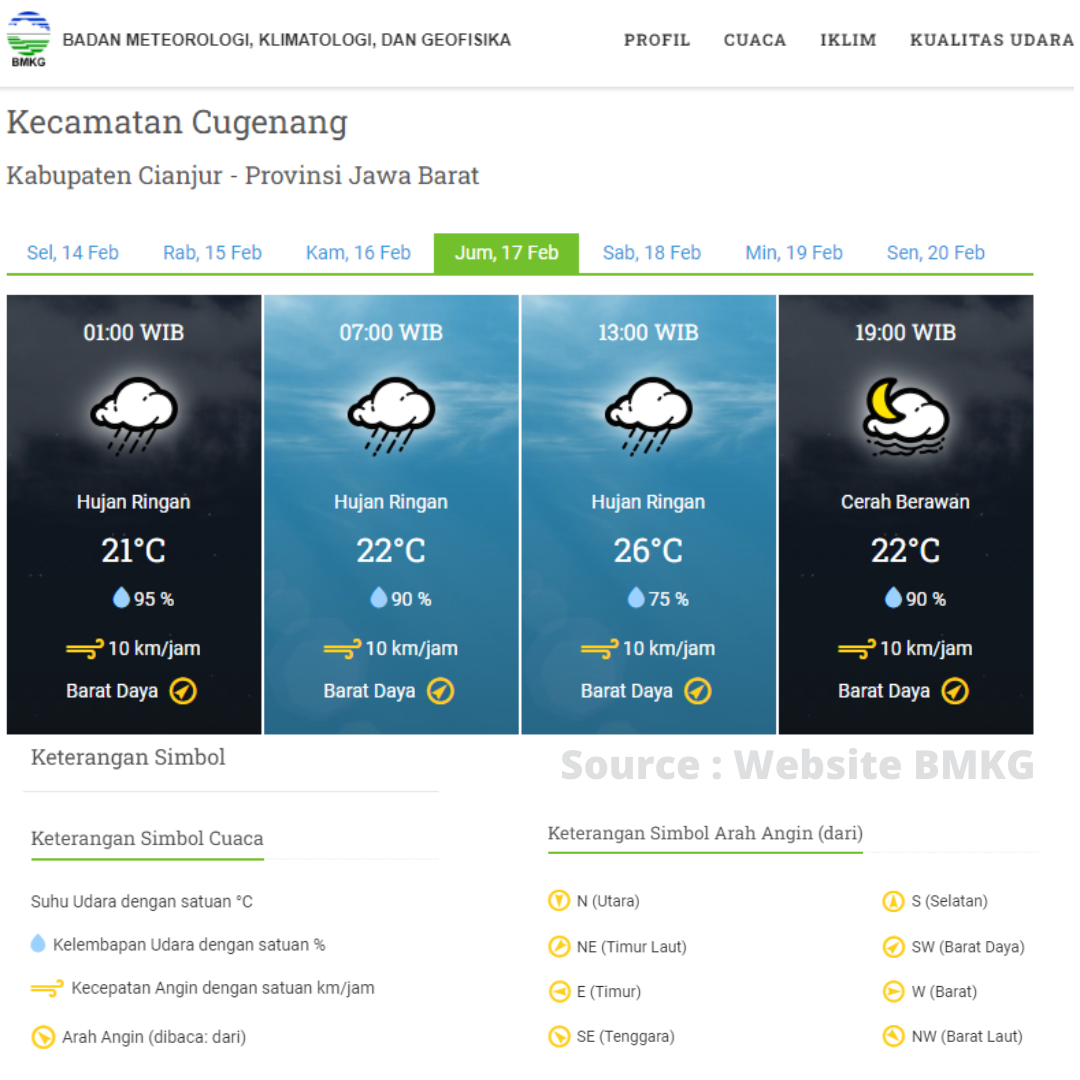The image size is (1080, 1080).
Task: Click the NW (Barat Laut) legend arrow icon
Action: tap(893, 1036)
